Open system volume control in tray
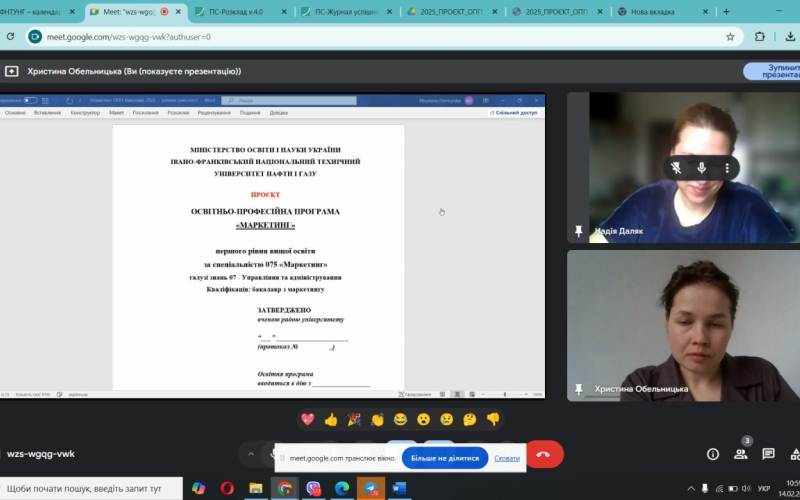This screenshot has height=500, width=800. [x=746, y=489]
